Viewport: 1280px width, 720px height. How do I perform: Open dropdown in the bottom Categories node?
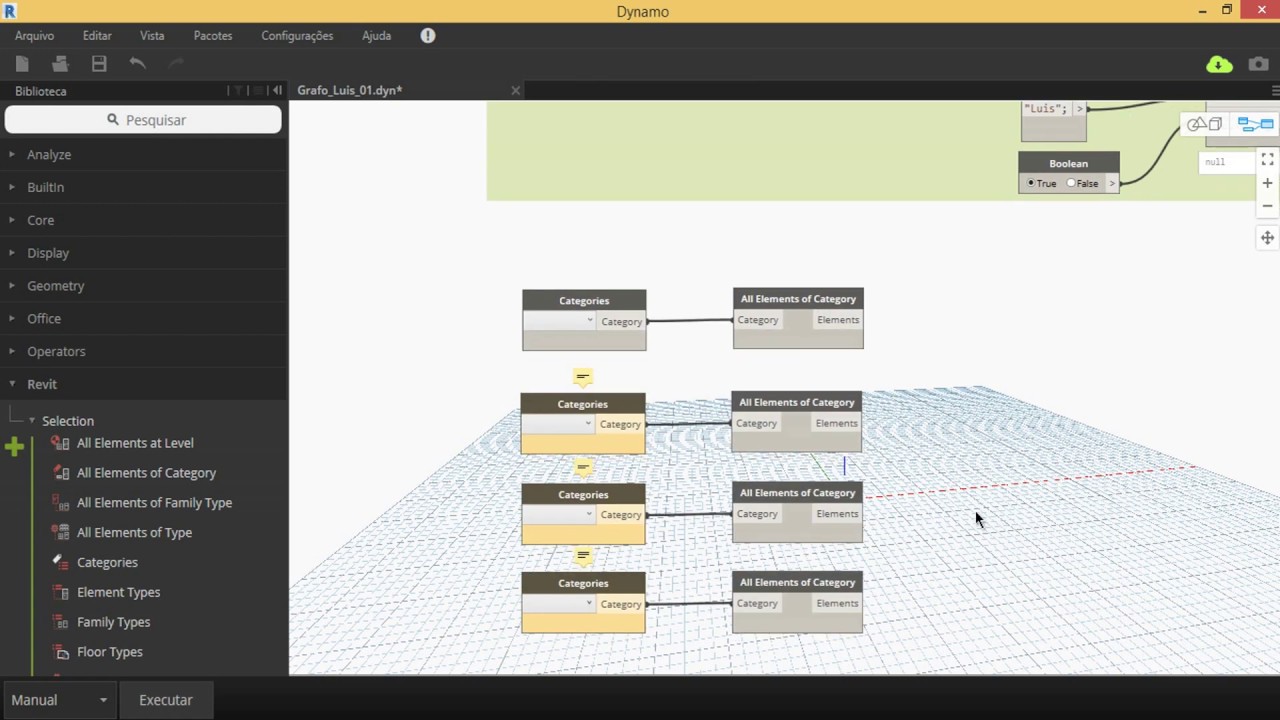pyautogui.click(x=559, y=603)
